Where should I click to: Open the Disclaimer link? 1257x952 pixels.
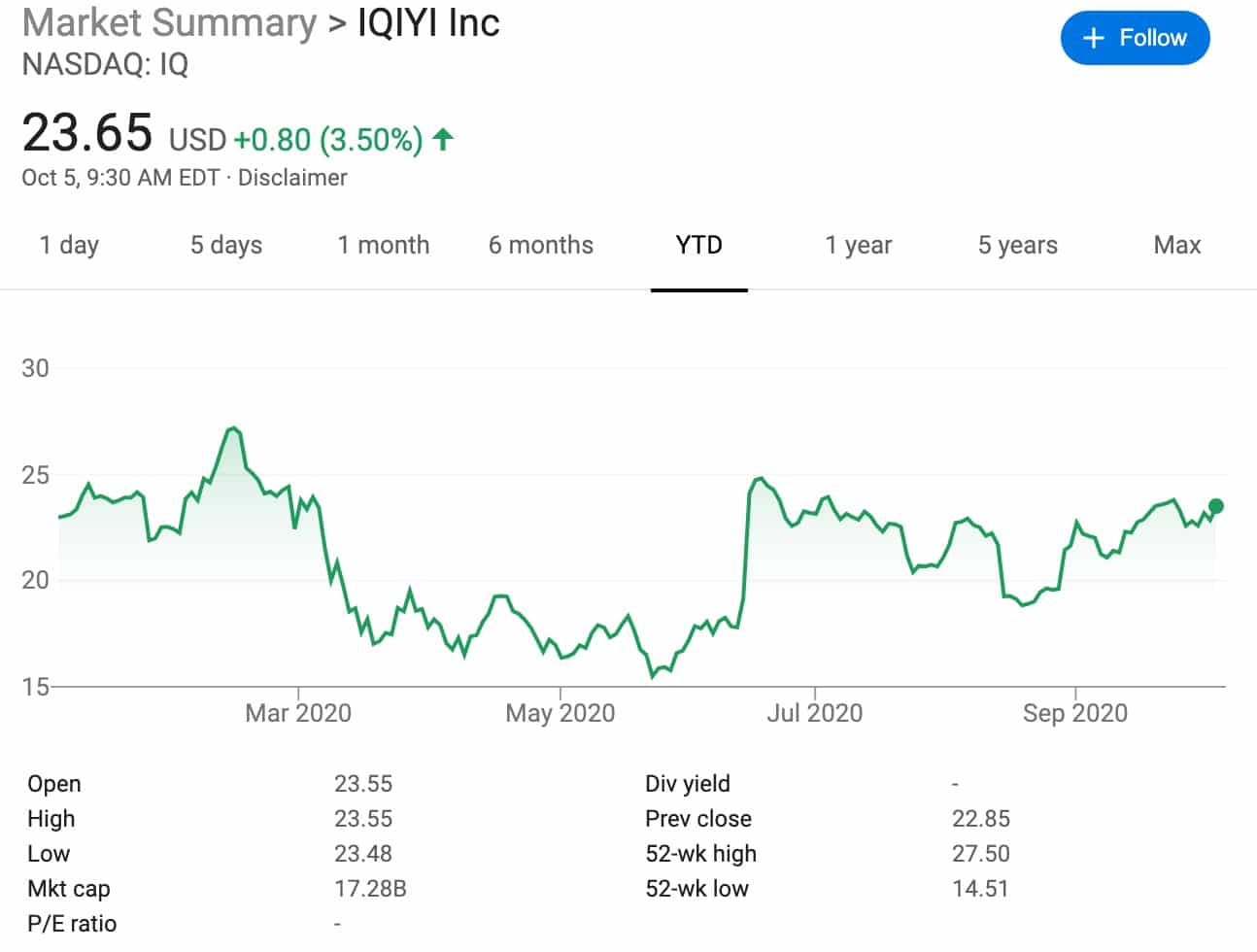coord(292,177)
